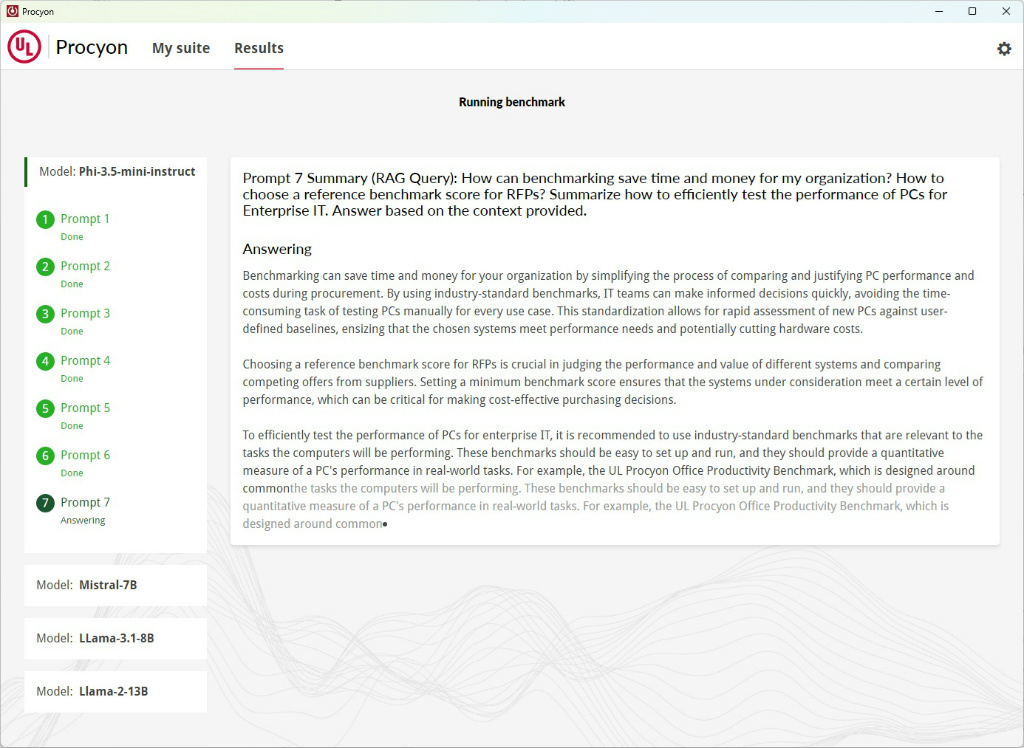This screenshot has height=748, width=1024.
Task: Maximize the Procyon window
Action: click(972, 11)
